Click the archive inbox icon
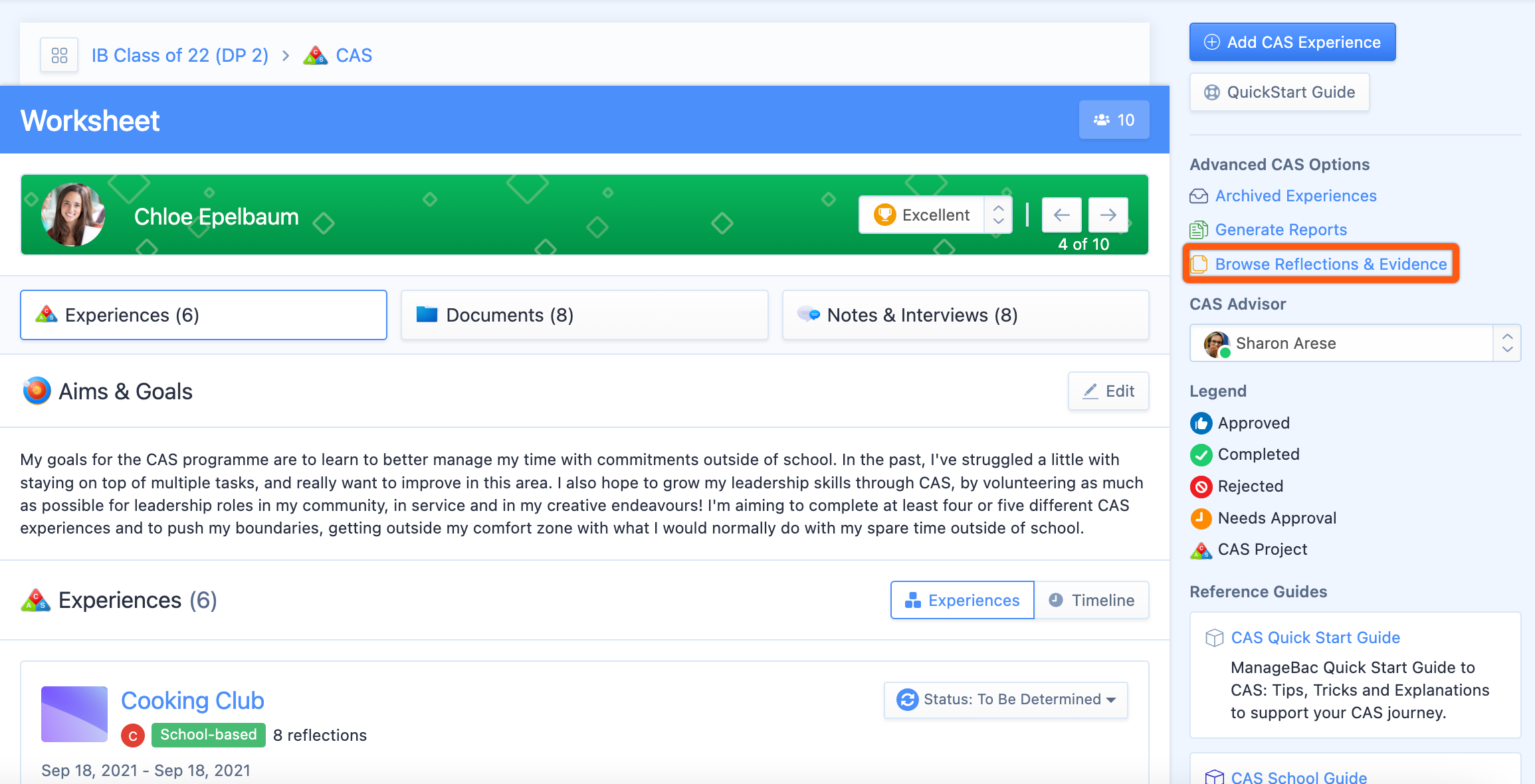 click(1199, 196)
